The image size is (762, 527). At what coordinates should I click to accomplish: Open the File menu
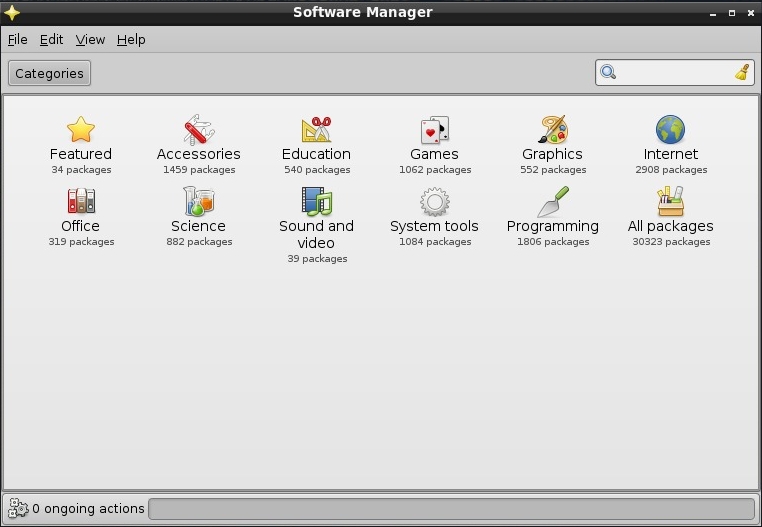tap(17, 40)
